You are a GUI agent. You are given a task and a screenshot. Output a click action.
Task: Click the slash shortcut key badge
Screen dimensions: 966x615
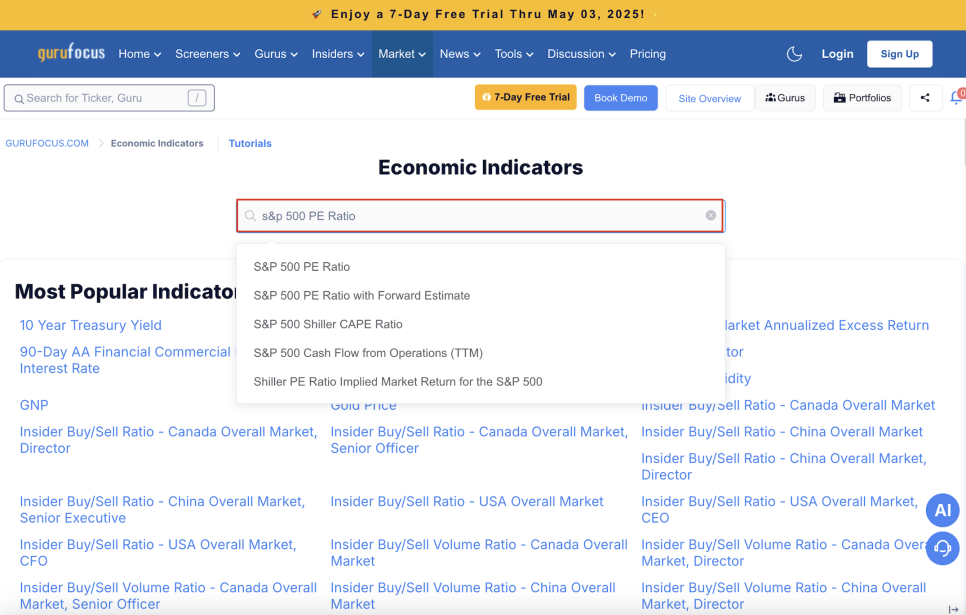pyautogui.click(x=197, y=97)
